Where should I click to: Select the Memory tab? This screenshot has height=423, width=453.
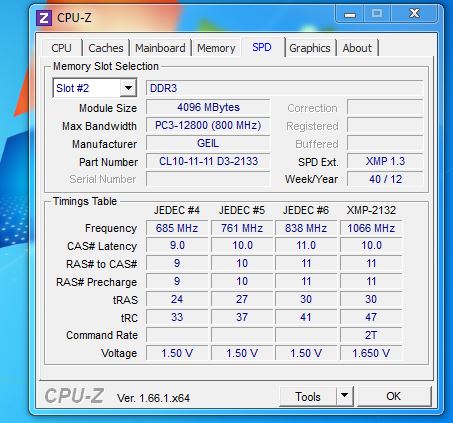(x=216, y=48)
